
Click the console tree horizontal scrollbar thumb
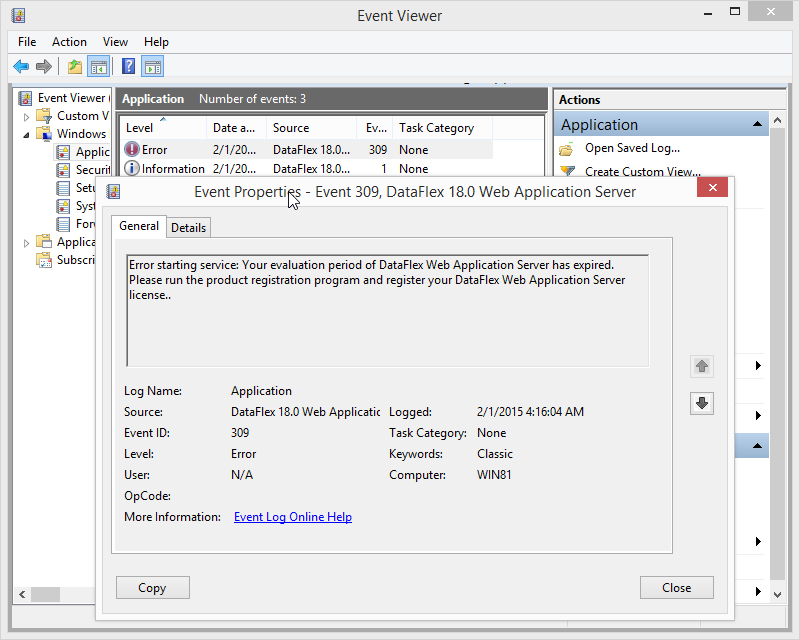pyautogui.click(x=46, y=594)
